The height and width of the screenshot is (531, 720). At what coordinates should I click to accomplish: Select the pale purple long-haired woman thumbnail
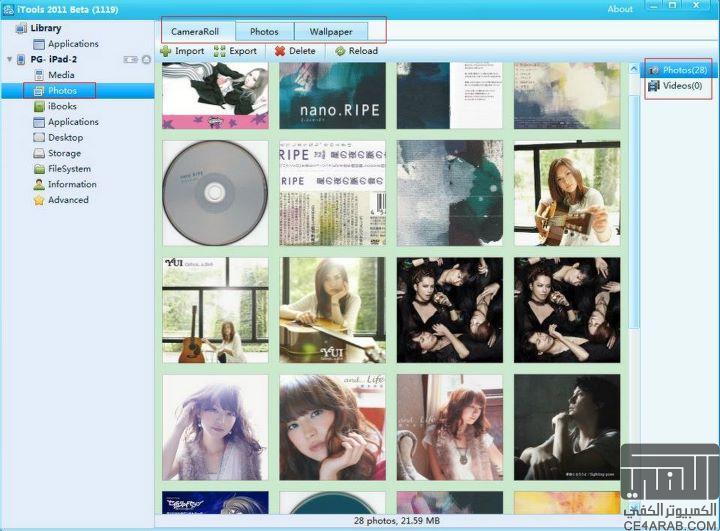click(215, 428)
